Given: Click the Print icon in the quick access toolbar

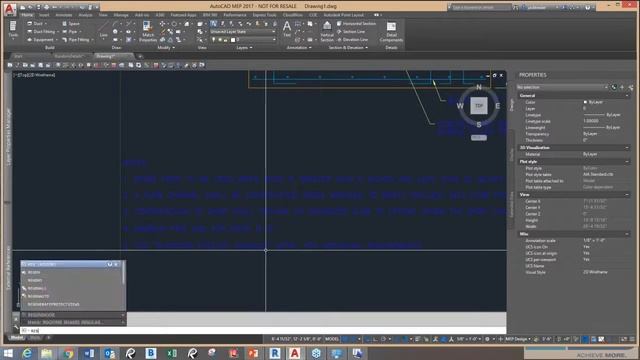Looking at the screenshot, I should point(46,7).
